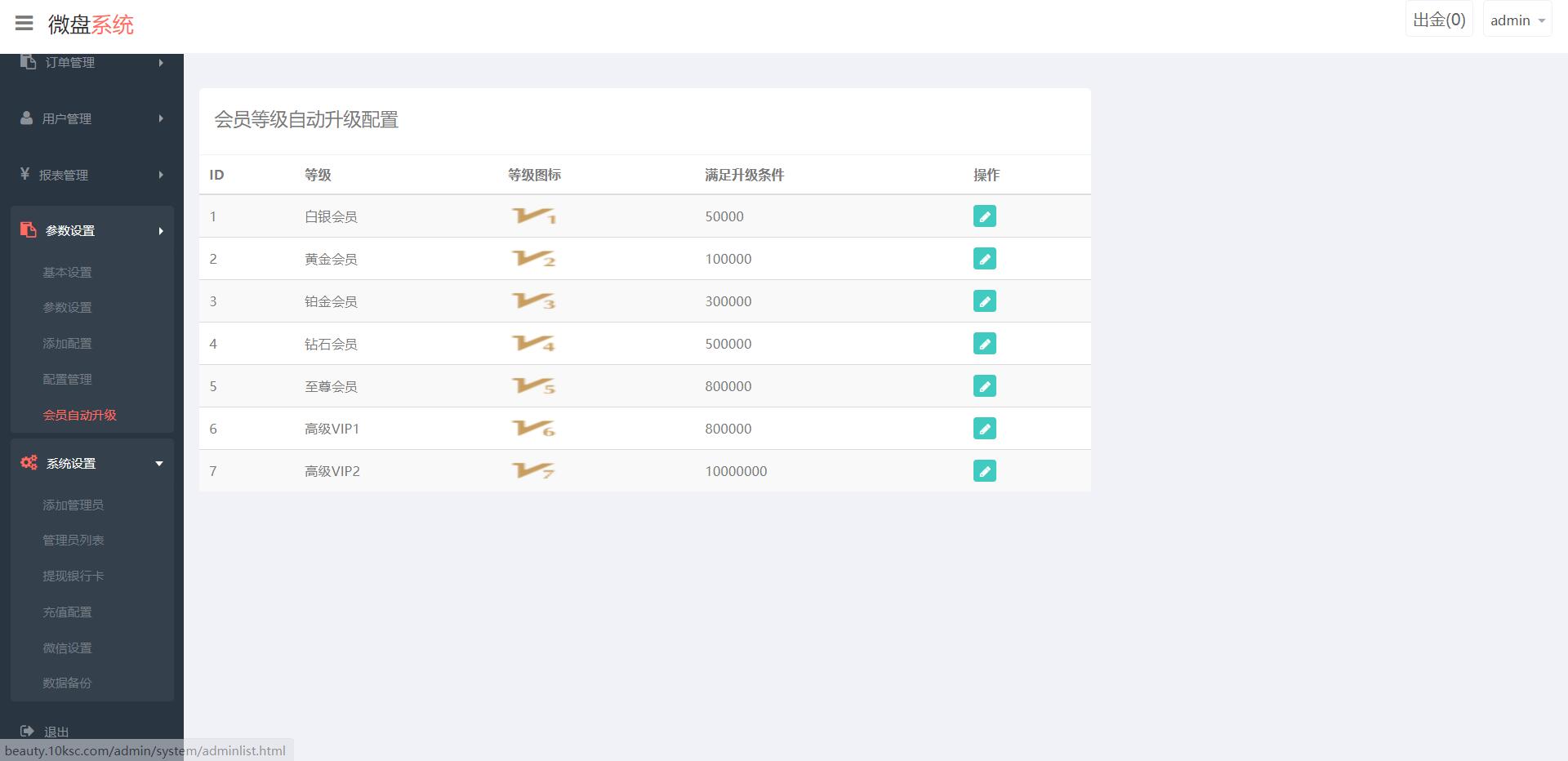Expand the 订单管理 menu arrow

click(161, 63)
